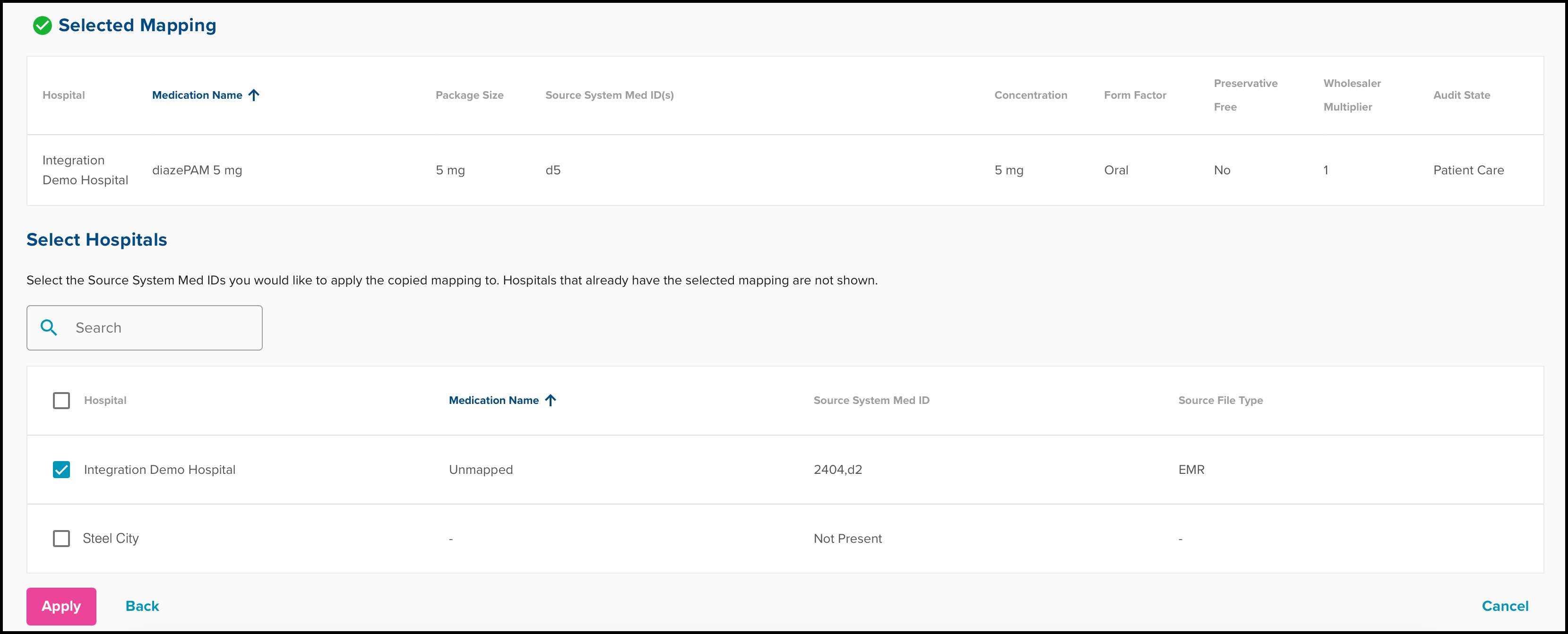Click sort arrow in hospitals table Medication Name
Viewport: 1568px width, 634px height.
[x=550, y=400]
